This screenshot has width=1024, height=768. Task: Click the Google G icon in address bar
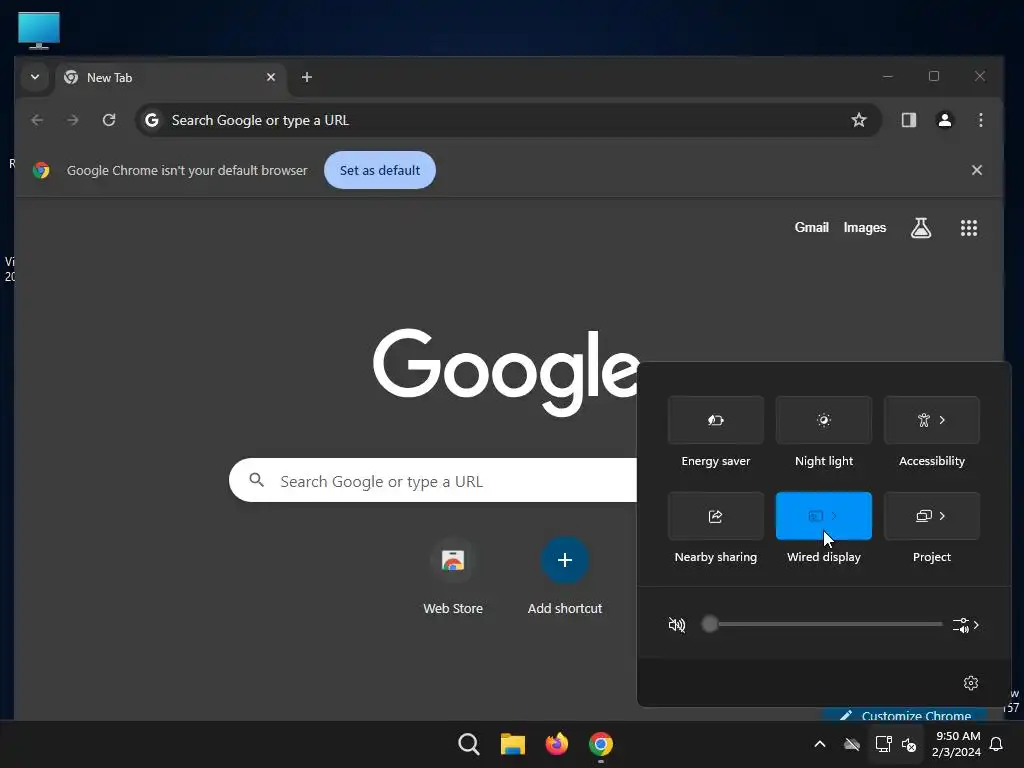[152, 120]
